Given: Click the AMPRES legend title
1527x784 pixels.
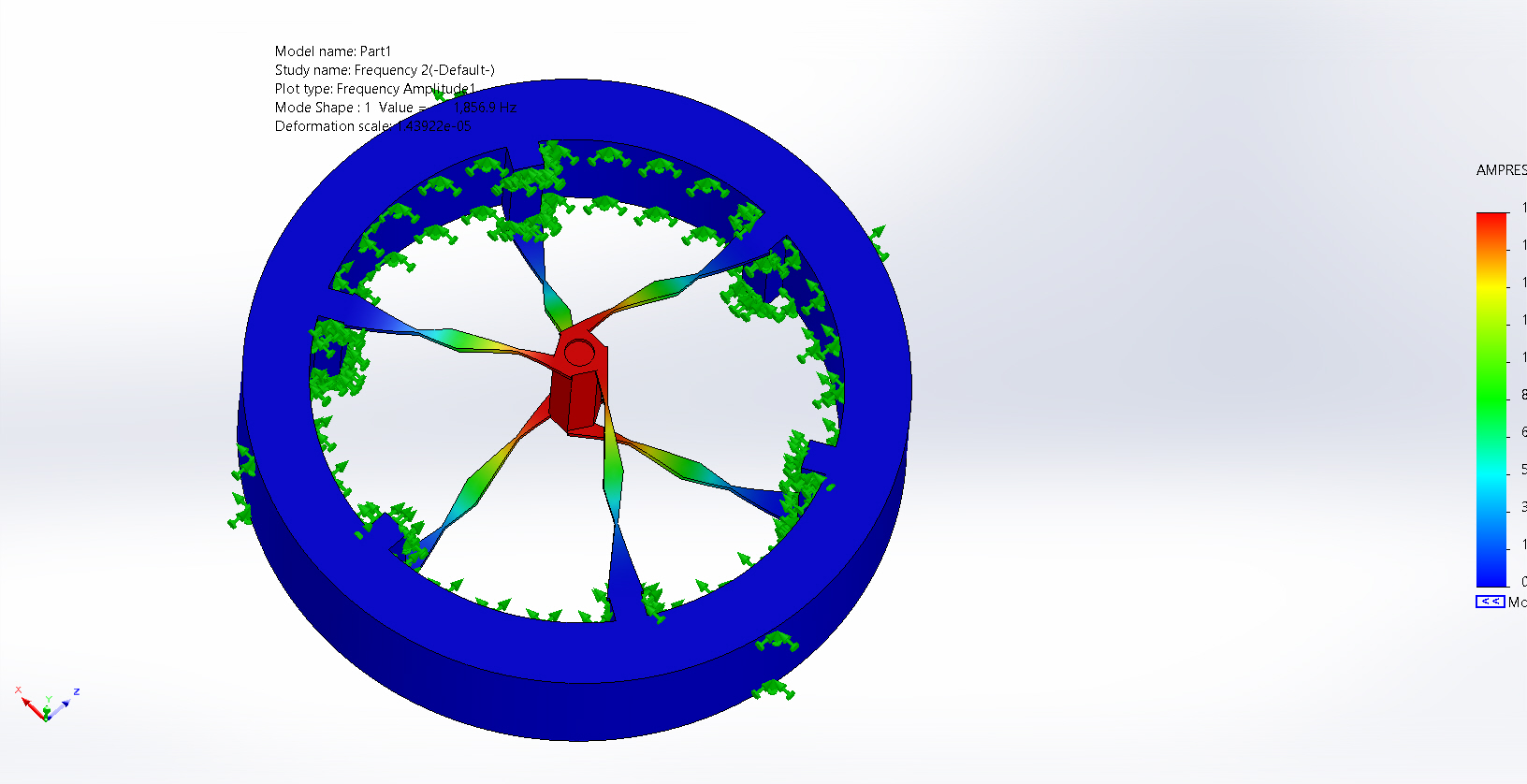Looking at the screenshot, I should (1502, 170).
